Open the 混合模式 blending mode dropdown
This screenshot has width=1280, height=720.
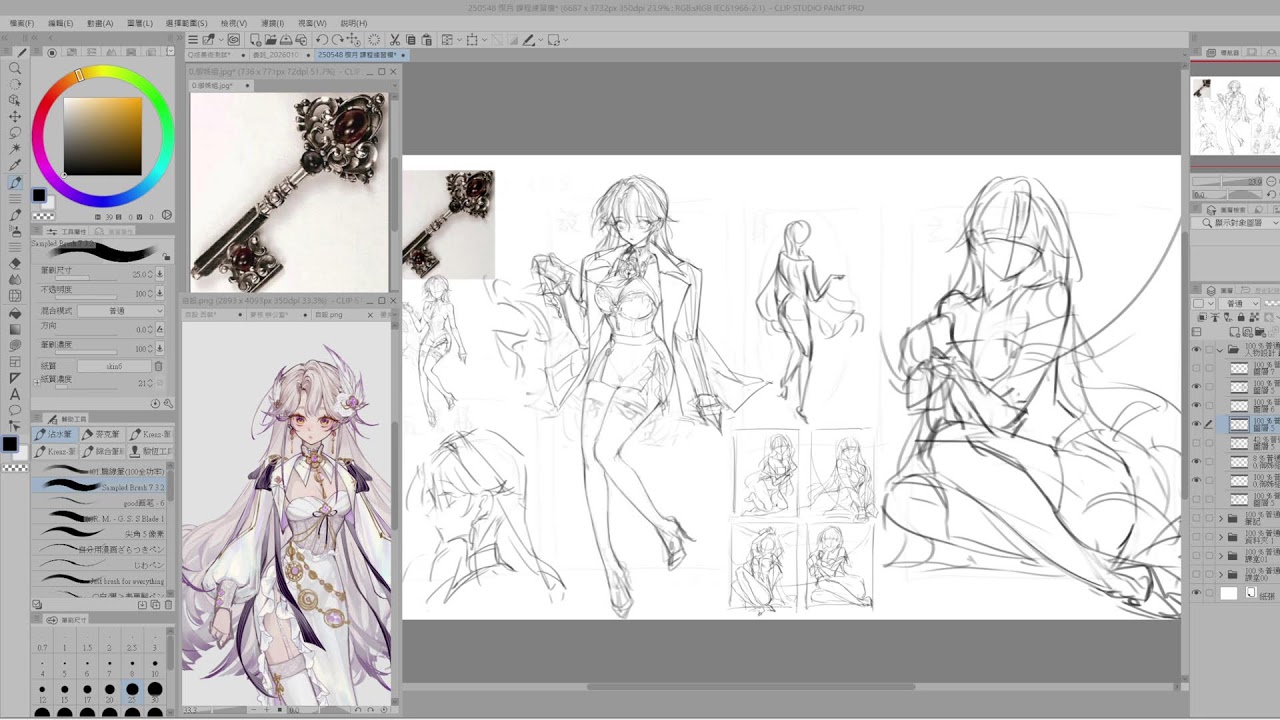pyautogui.click(x=120, y=311)
